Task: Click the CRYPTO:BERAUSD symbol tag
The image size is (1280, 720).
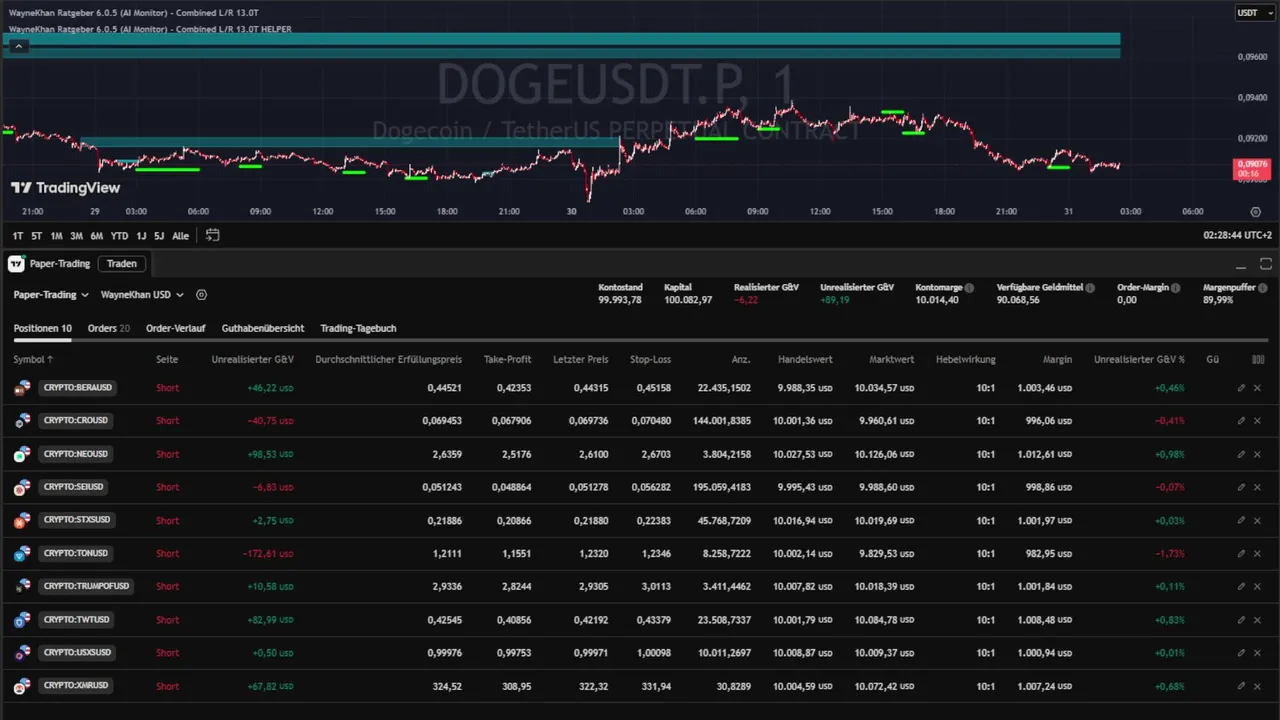Action: [x=77, y=387]
